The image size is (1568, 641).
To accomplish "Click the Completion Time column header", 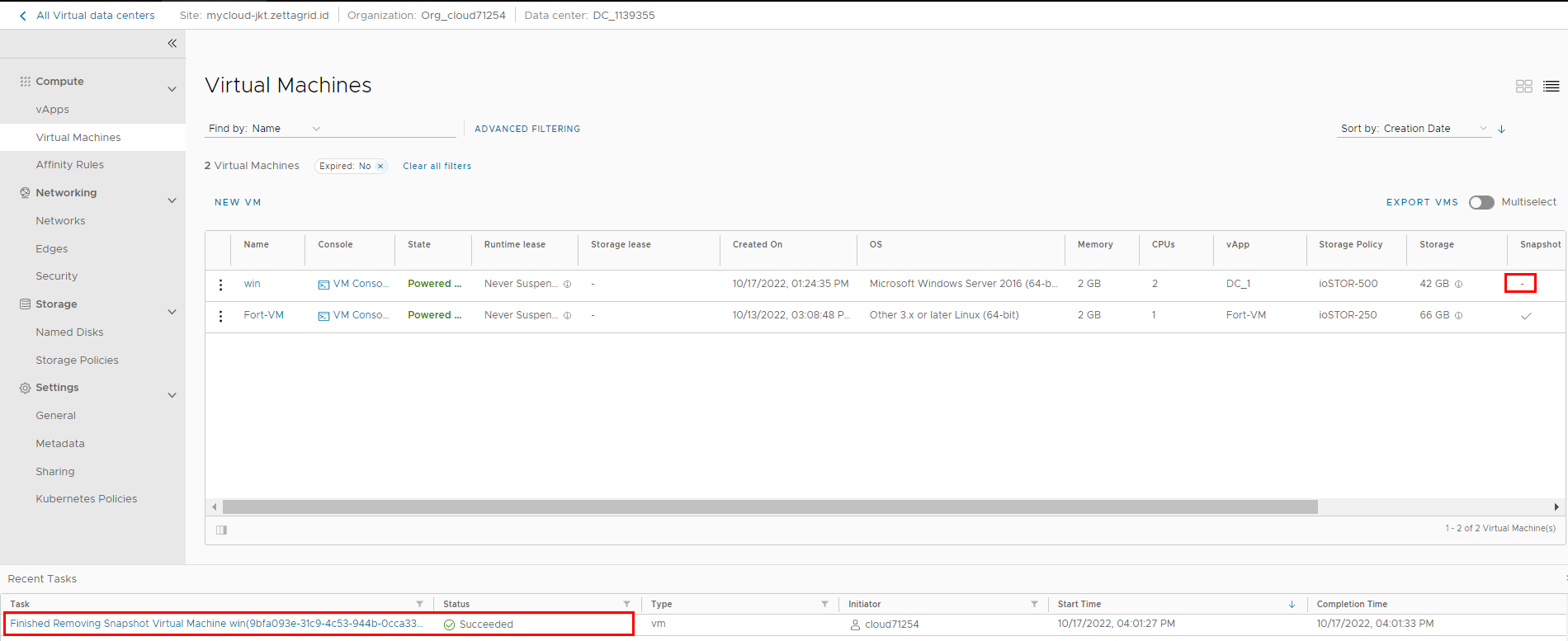I will tap(1352, 604).
